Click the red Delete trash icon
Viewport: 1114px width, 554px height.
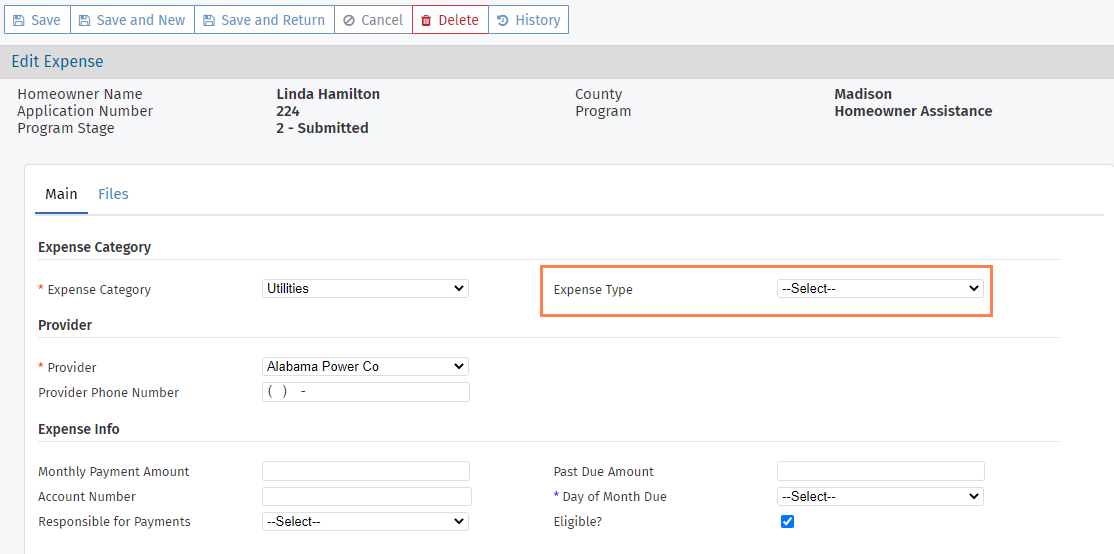pos(426,20)
